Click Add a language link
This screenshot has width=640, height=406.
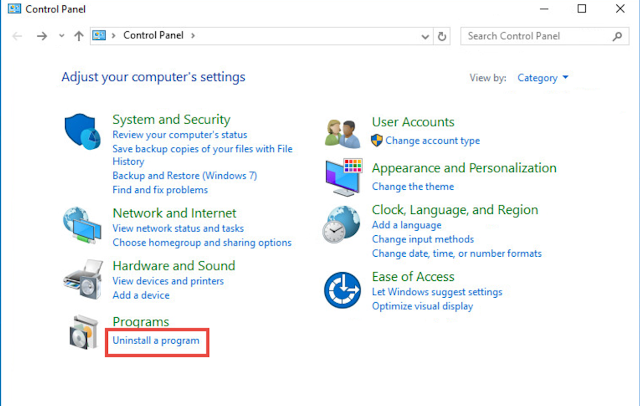407,225
